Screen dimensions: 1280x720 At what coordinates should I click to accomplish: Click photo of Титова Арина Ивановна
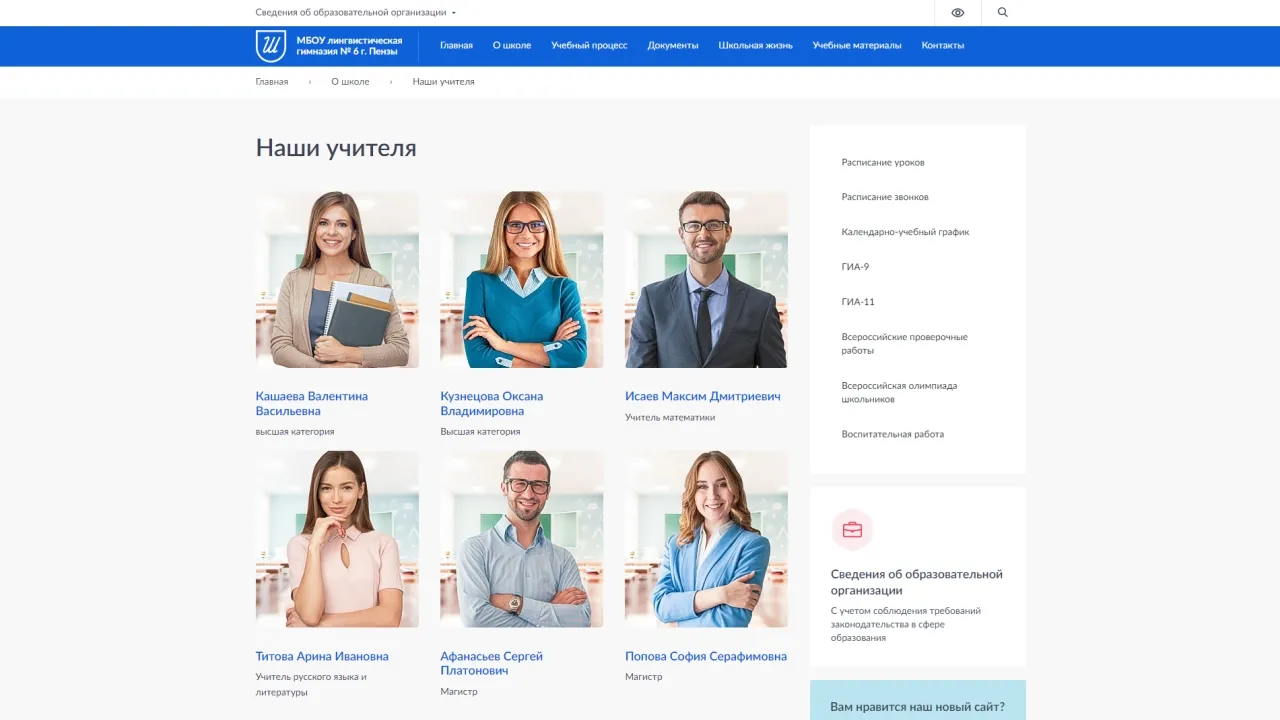pyautogui.click(x=337, y=539)
